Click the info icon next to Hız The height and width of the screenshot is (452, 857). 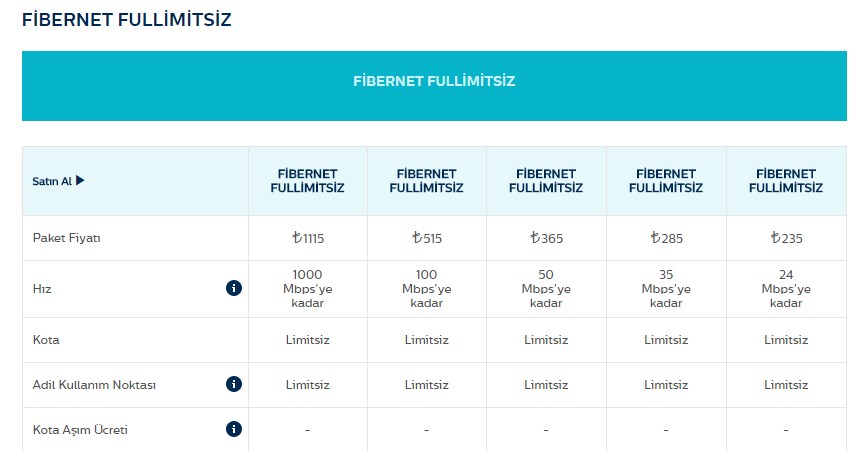click(x=234, y=288)
